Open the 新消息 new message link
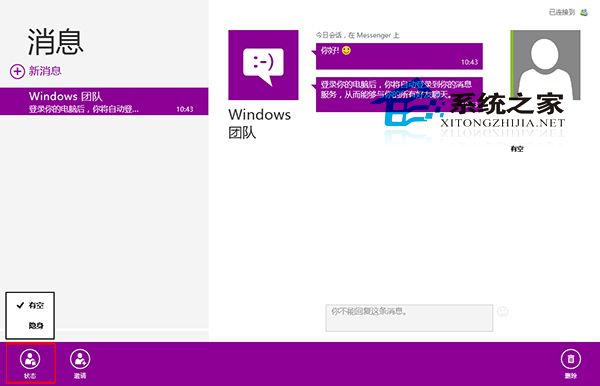 click(x=45, y=71)
